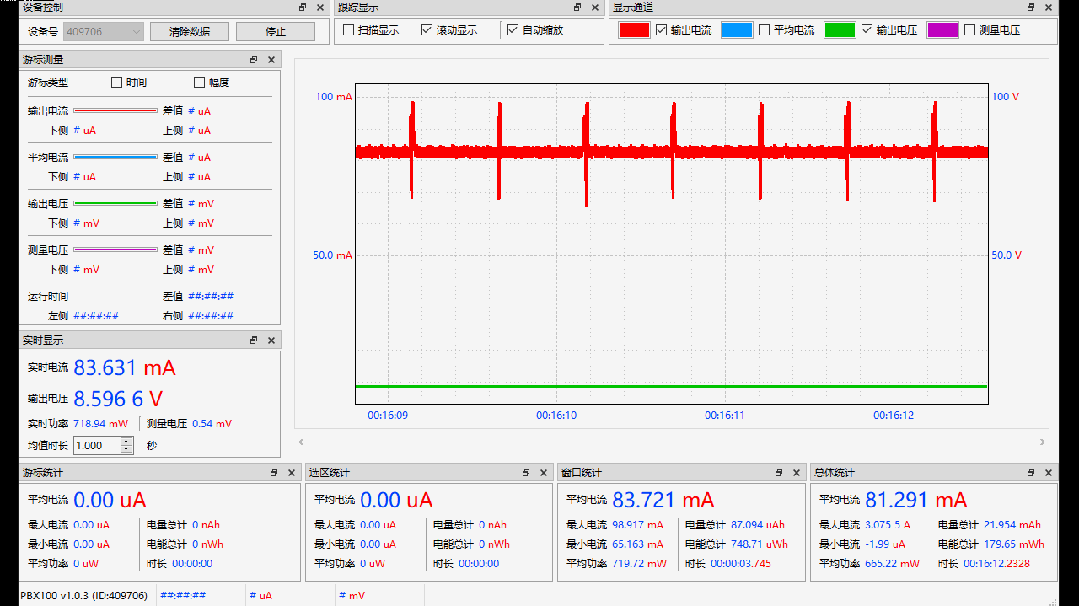Show the 平均电流 channel
1079x606 pixels.
click(764, 30)
